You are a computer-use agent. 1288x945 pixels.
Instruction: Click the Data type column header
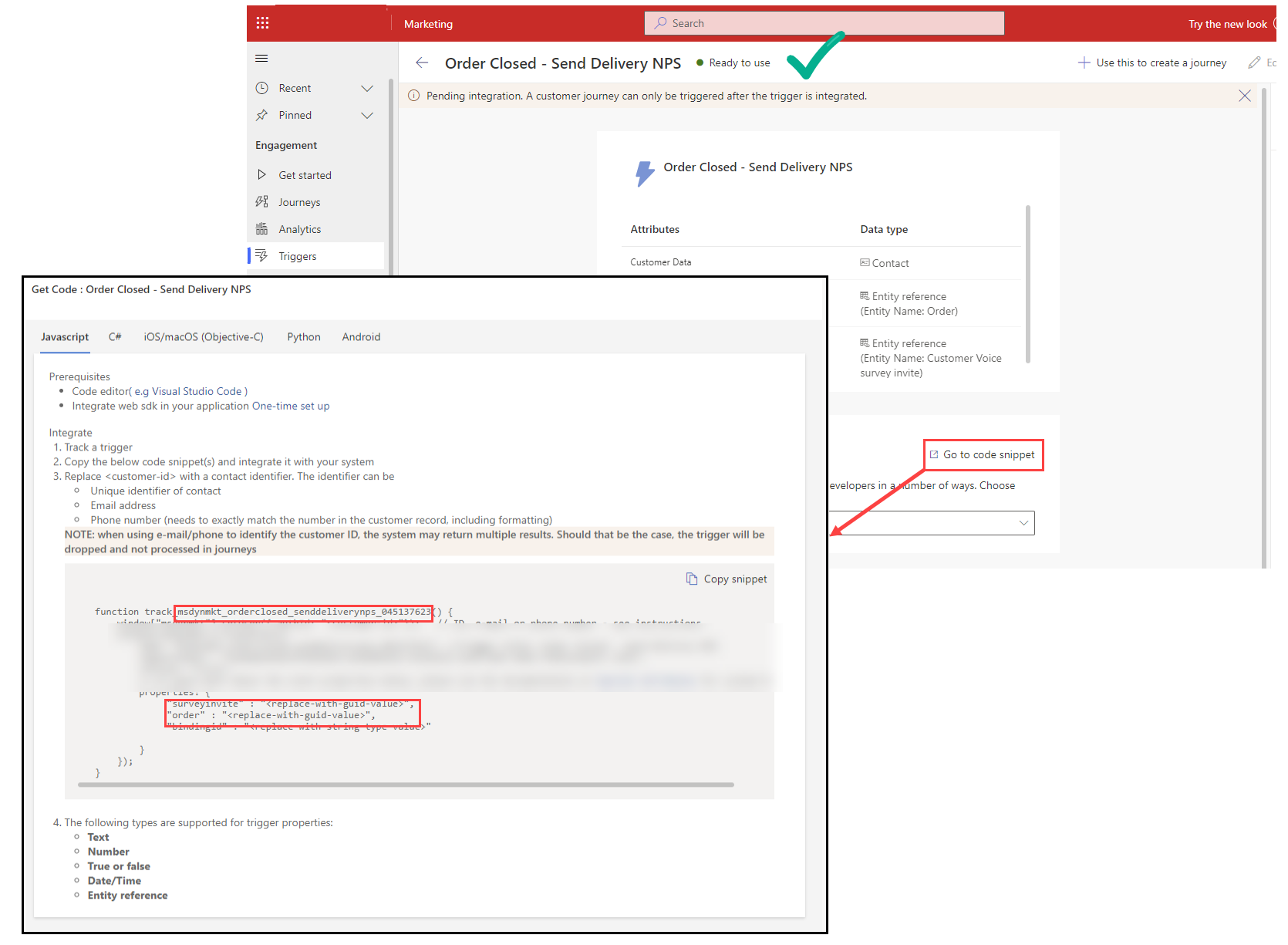click(x=884, y=229)
